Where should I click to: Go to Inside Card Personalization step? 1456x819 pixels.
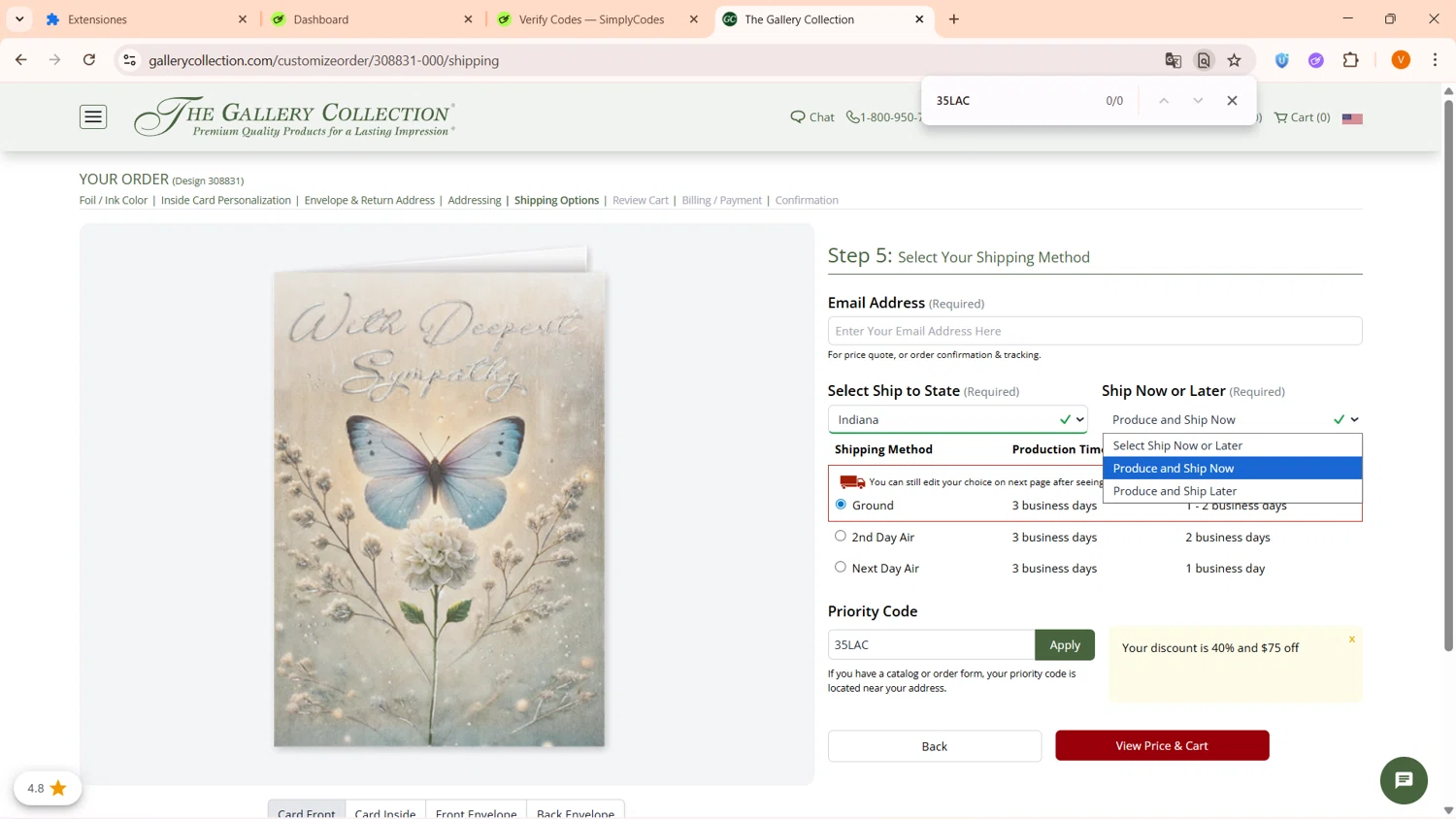[226, 200]
